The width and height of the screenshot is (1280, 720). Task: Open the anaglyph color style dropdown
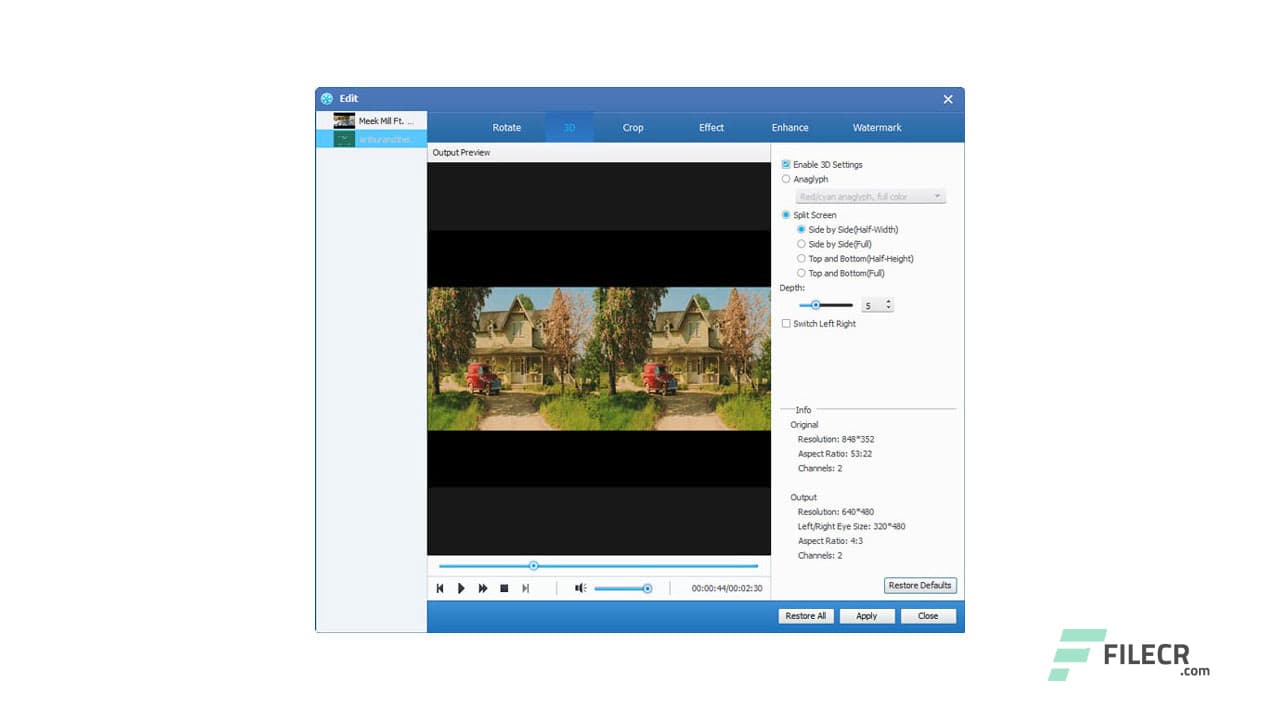coord(938,196)
